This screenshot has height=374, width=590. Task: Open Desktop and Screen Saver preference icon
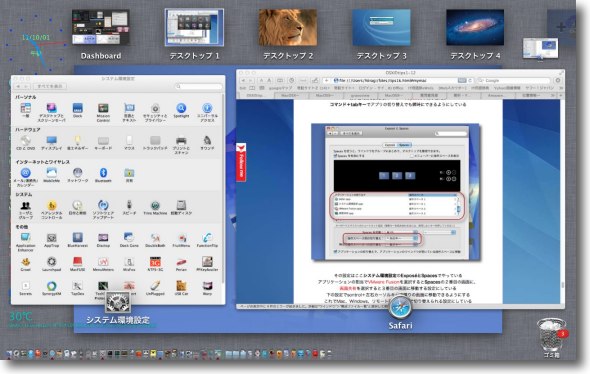[52, 109]
